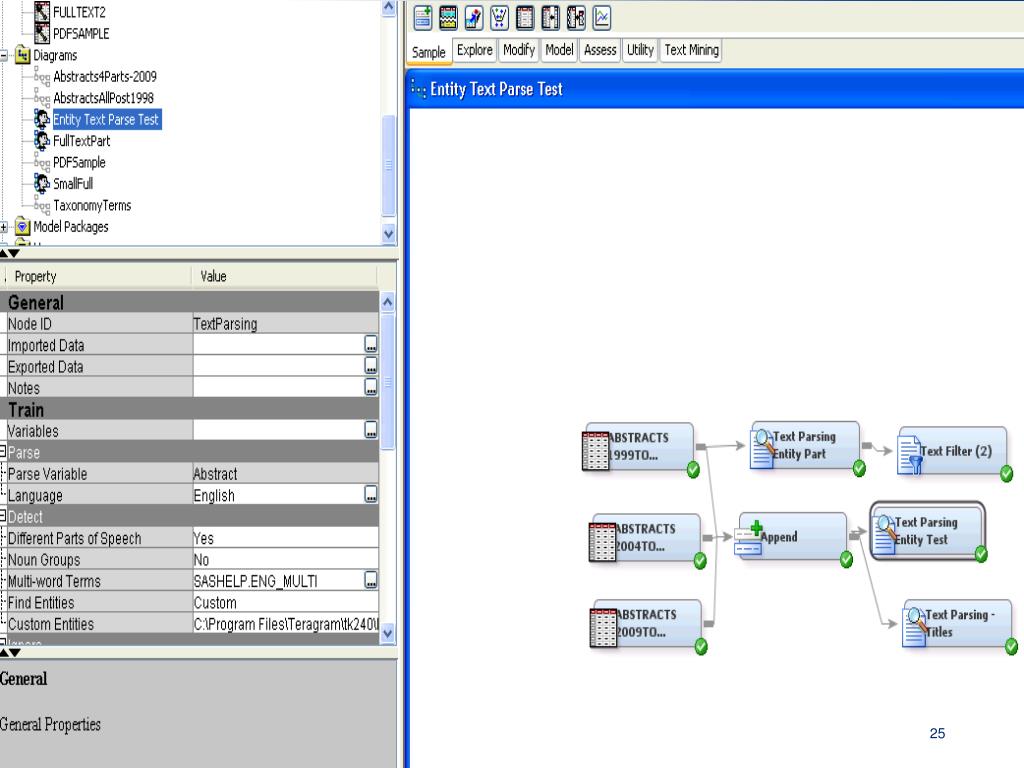Select the ABSTRACTS 1999TO data node
Viewport: 1024px width, 768px height.
pyautogui.click(x=639, y=448)
